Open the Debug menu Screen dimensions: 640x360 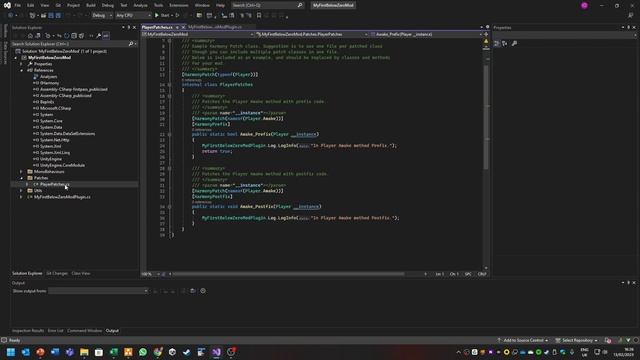pos(108,5)
